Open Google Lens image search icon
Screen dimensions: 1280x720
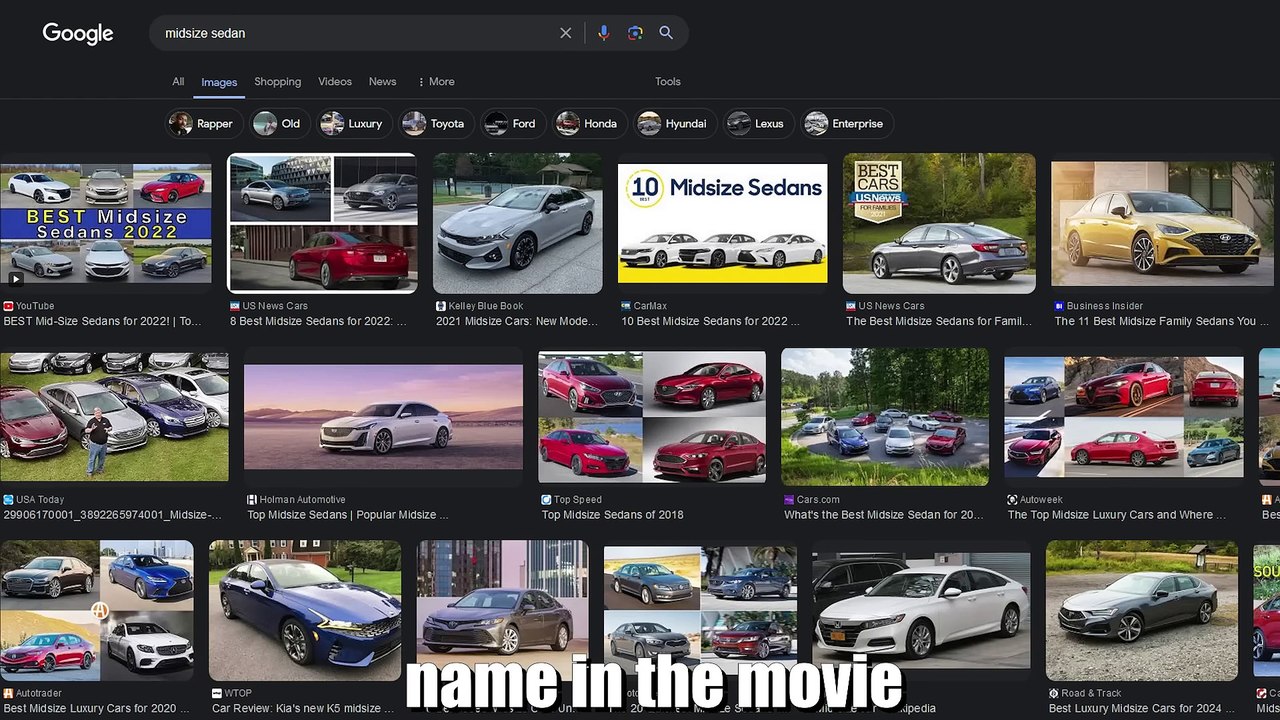[x=635, y=33]
